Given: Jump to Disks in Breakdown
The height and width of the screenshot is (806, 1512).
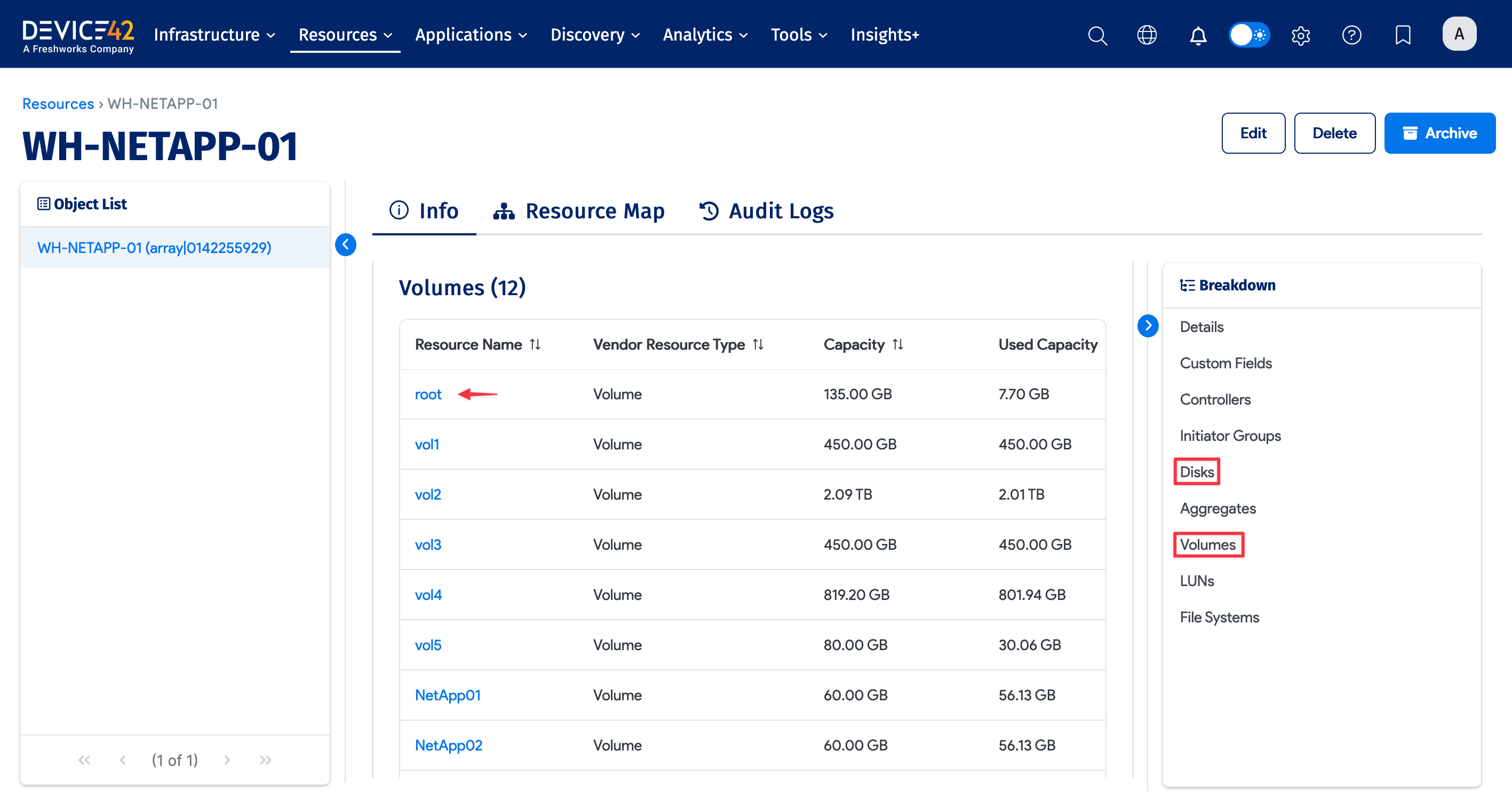Looking at the screenshot, I should pyautogui.click(x=1196, y=472).
